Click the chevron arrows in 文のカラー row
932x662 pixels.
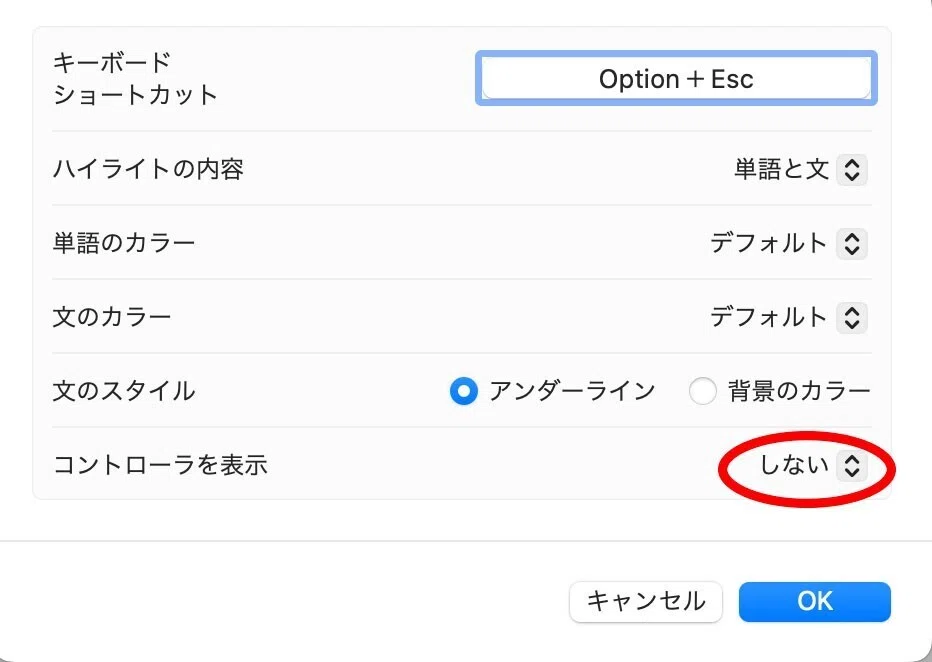852,317
